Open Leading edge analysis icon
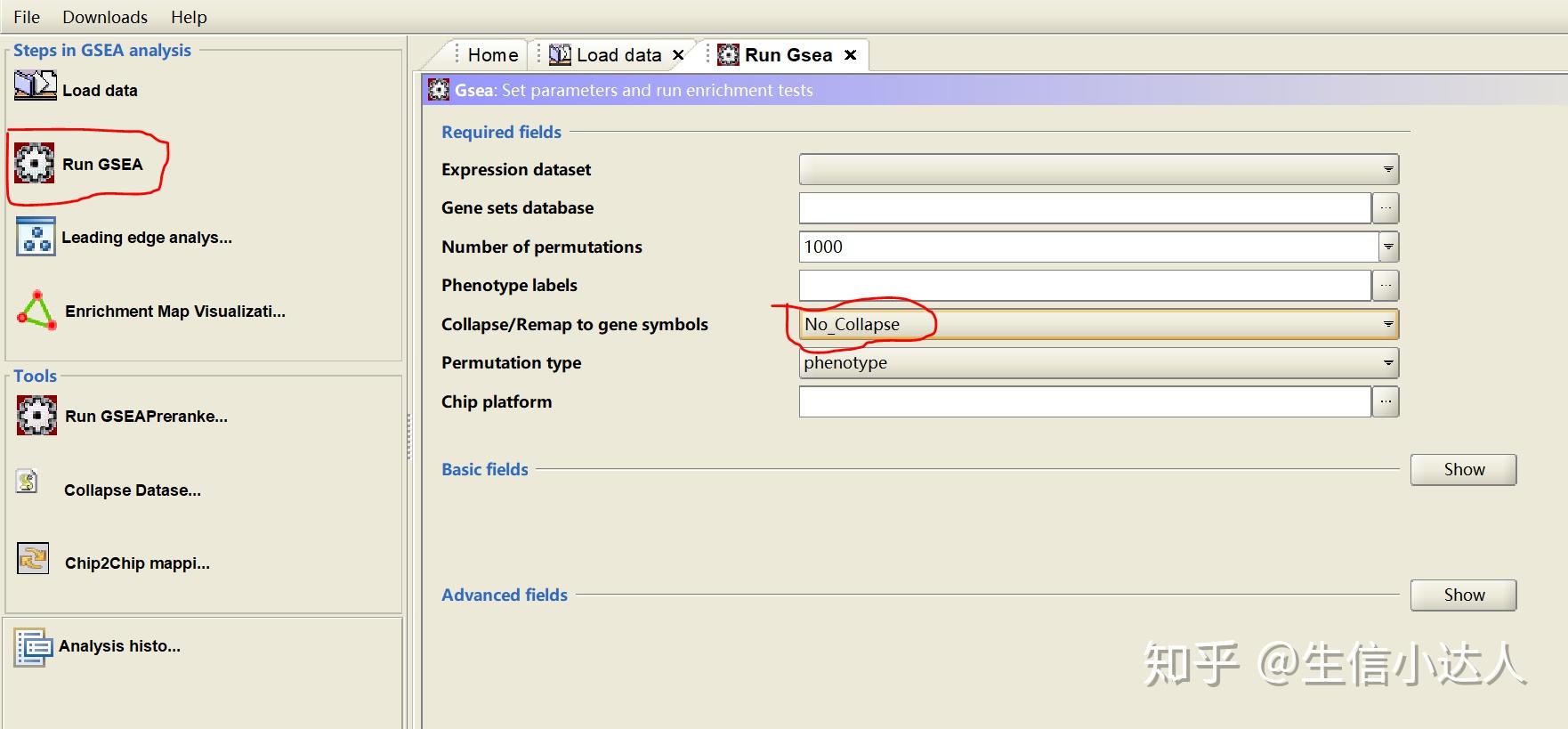The height and width of the screenshot is (729, 1568). [36, 237]
